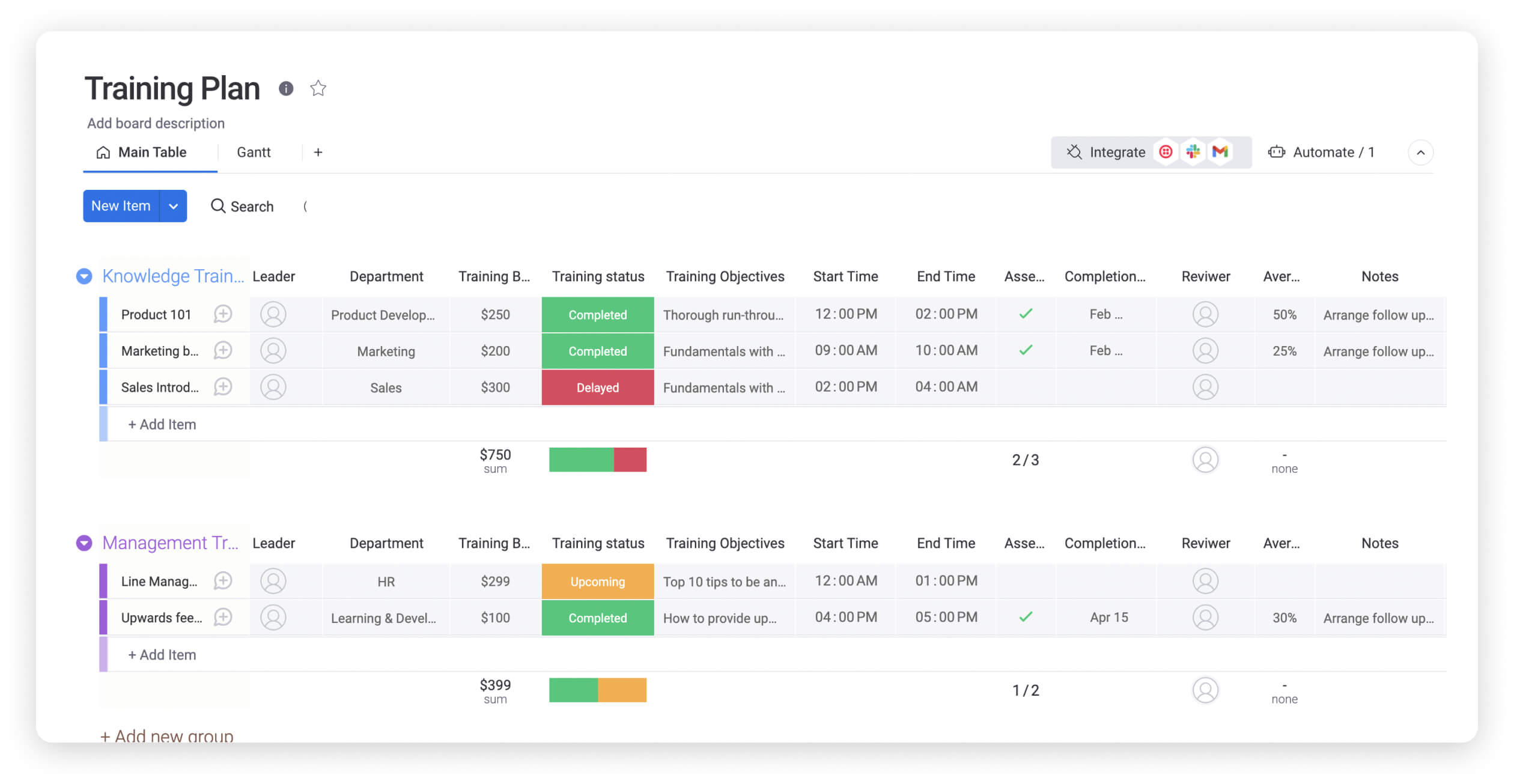
Task: Toggle collapse the Management Training group
Action: pos(85,542)
